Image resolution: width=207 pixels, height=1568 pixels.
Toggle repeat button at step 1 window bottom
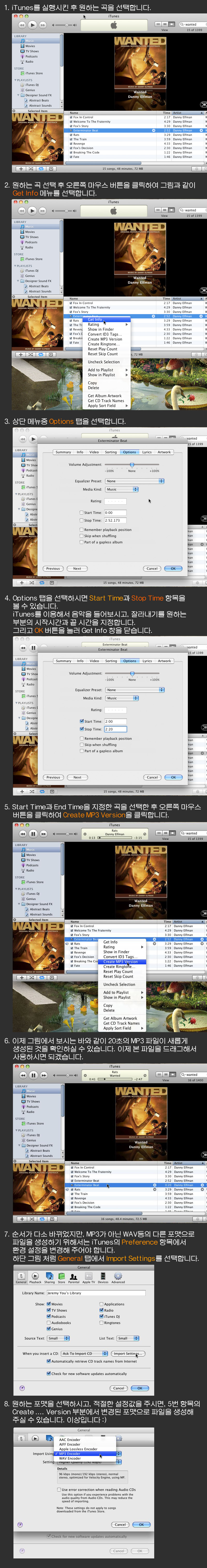click(41, 169)
